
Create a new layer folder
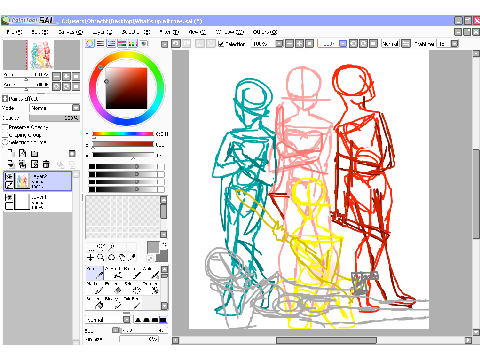pyautogui.click(x=34, y=153)
